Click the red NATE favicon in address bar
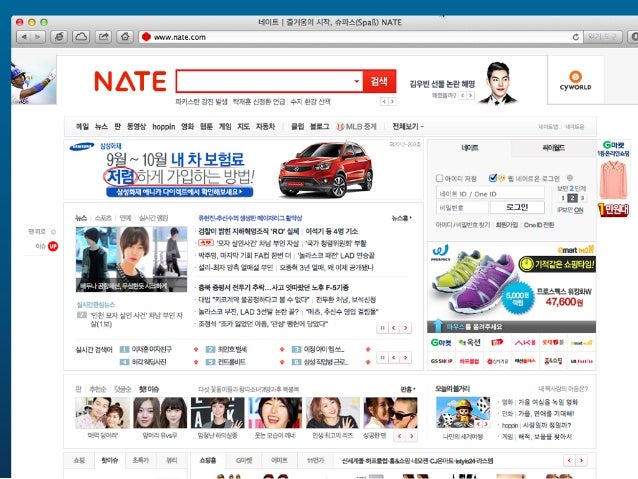Image resolution: width=638 pixels, height=479 pixels. (x=146, y=37)
